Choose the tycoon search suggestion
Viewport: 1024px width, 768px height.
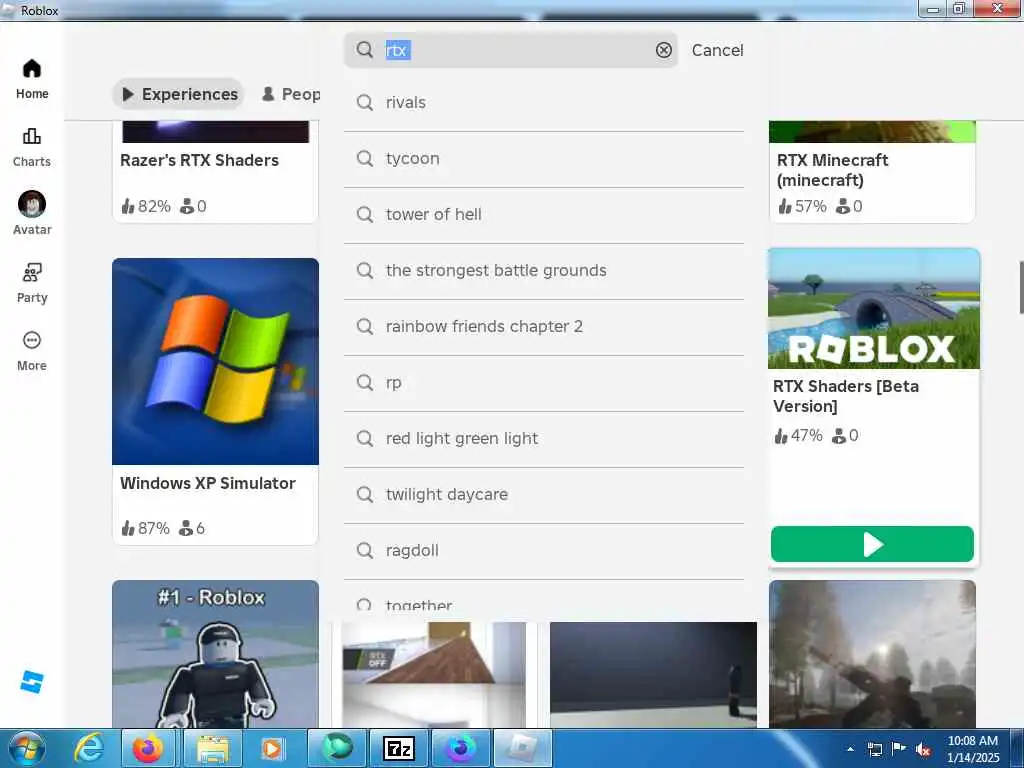click(543, 159)
